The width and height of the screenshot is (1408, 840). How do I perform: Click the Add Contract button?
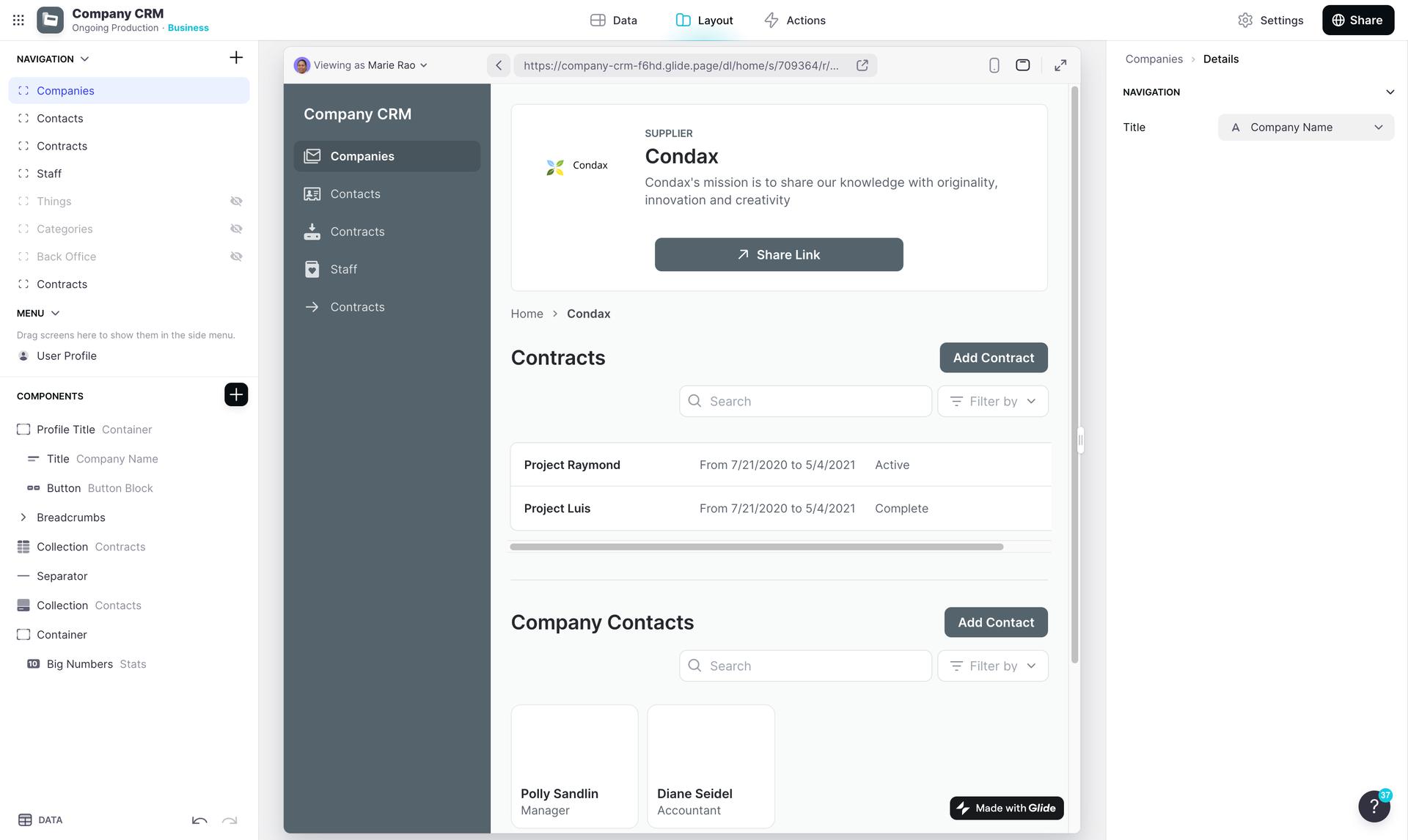pyautogui.click(x=993, y=358)
